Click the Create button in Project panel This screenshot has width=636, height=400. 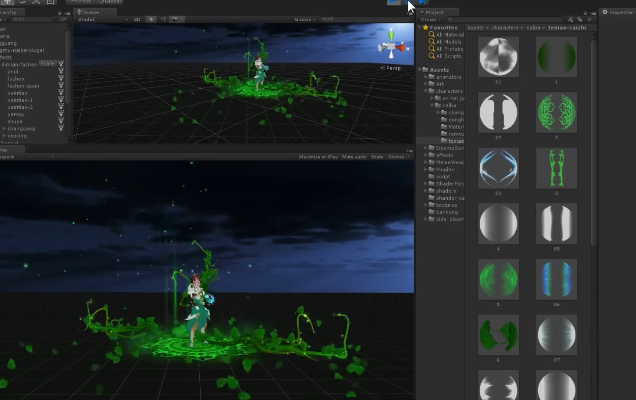430,19
